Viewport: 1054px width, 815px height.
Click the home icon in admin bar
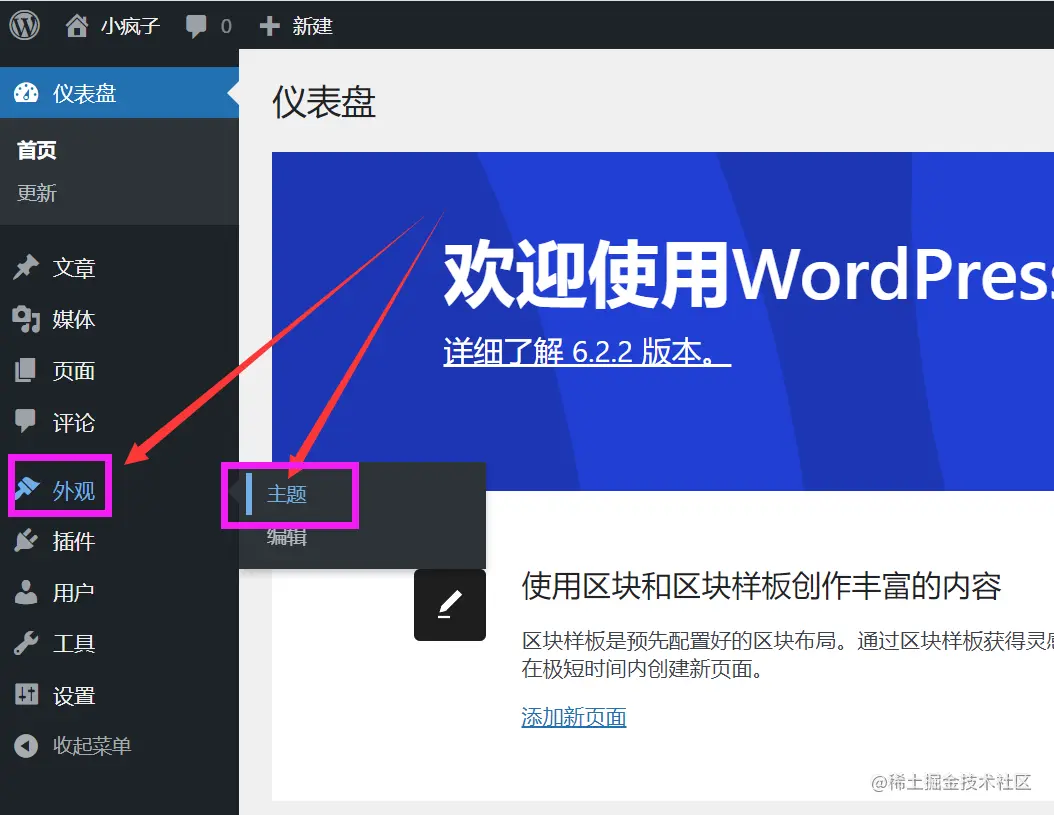pos(77,26)
